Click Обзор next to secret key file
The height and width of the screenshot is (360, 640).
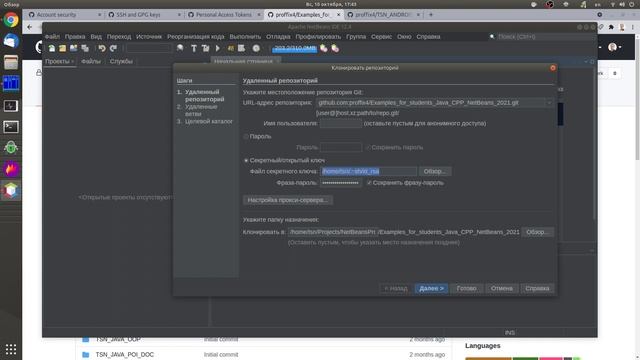tap(435, 171)
